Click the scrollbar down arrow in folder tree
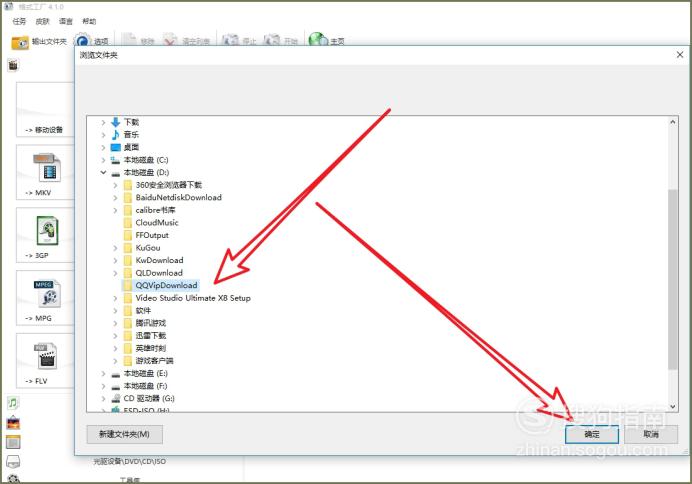The width and height of the screenshot is (692, 484). tap(673, 406)
